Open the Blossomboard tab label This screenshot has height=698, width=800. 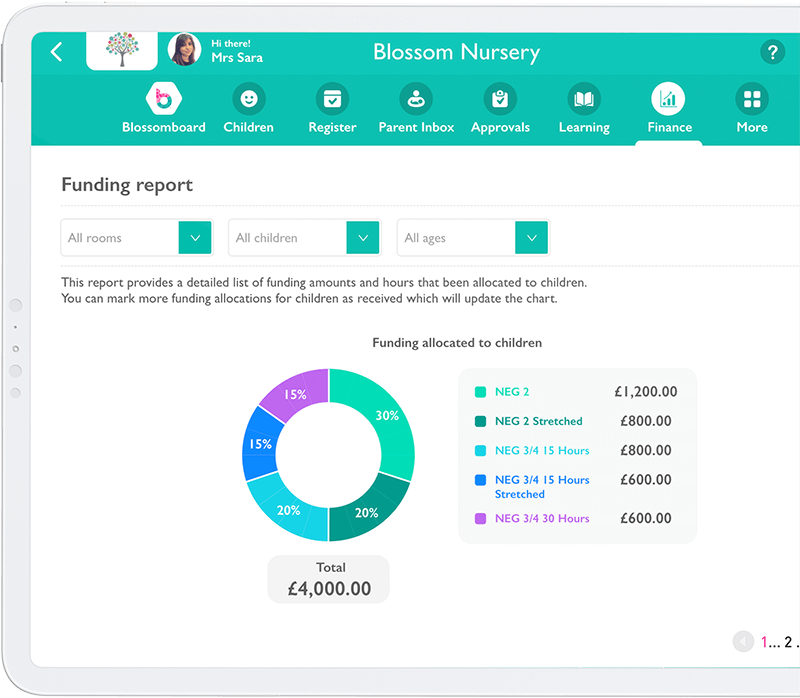[x=164, y=127]
